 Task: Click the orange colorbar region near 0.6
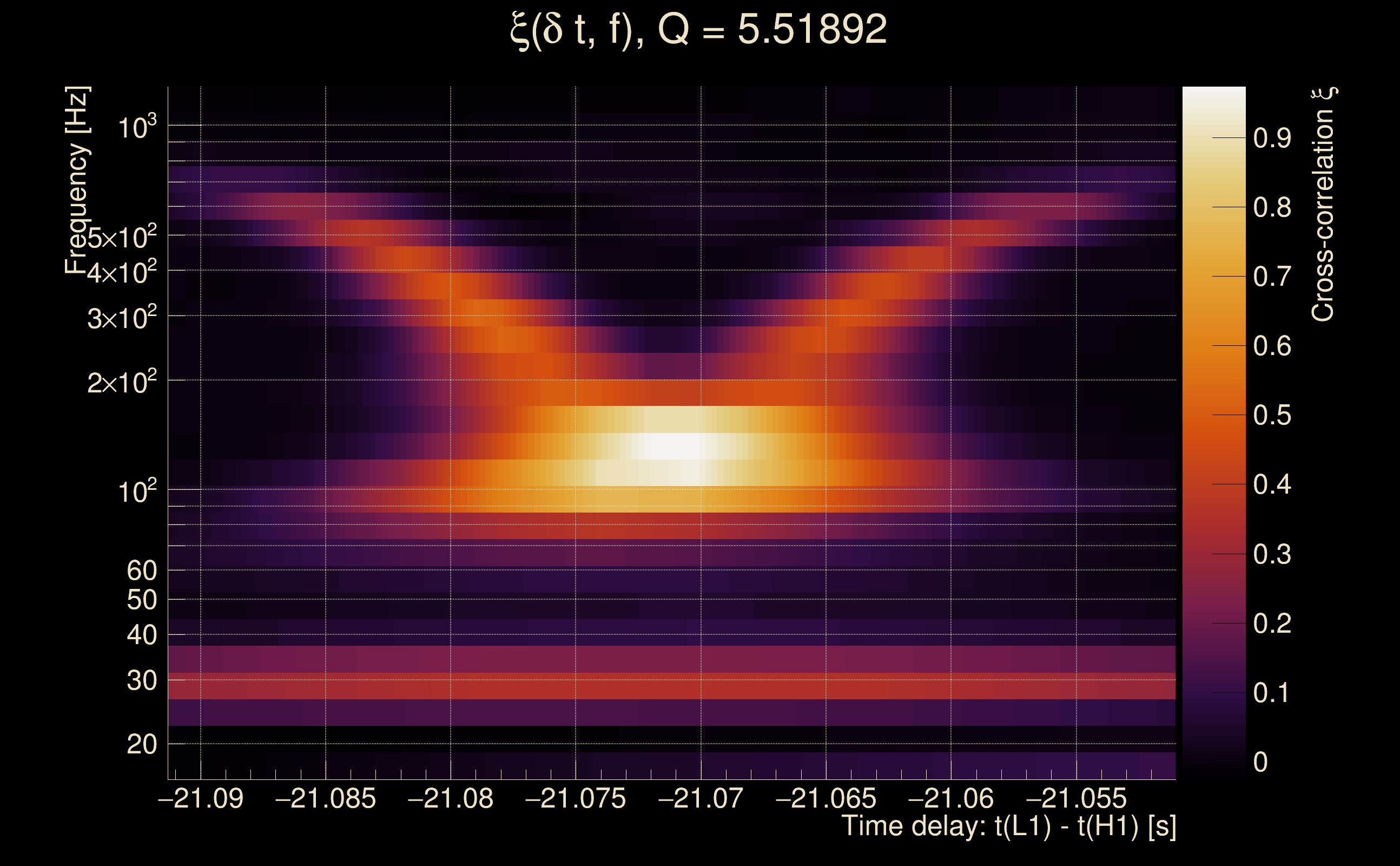(1213, 346)
